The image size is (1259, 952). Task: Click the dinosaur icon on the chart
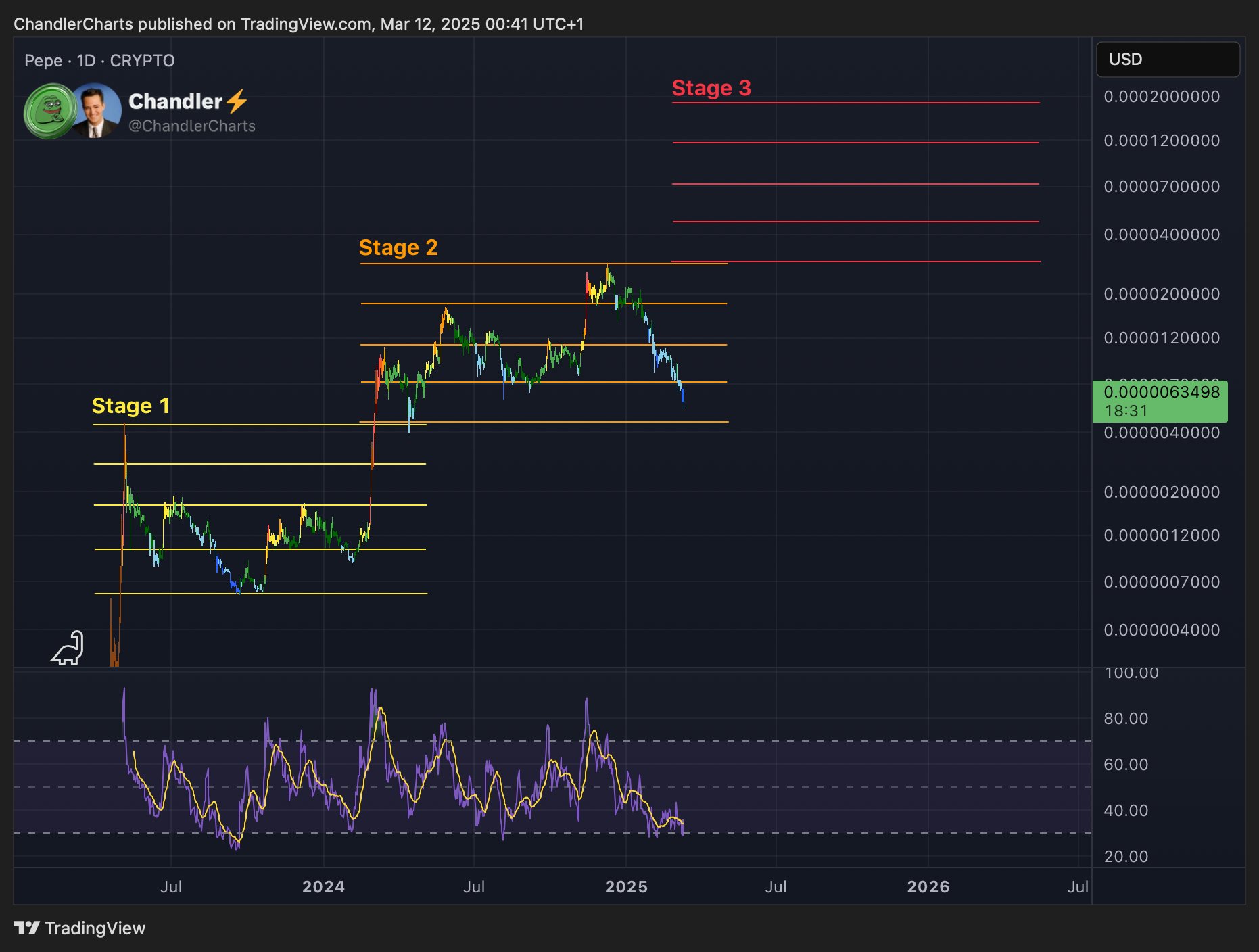coord(68,648)
